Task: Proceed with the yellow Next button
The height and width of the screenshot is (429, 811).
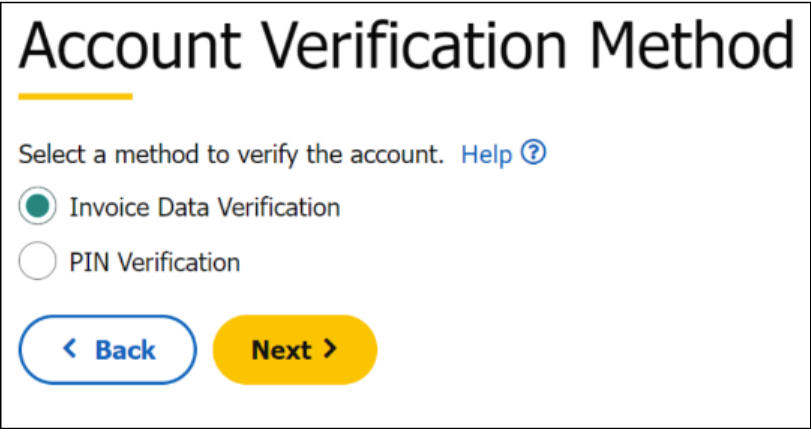Action: [294, 350]
